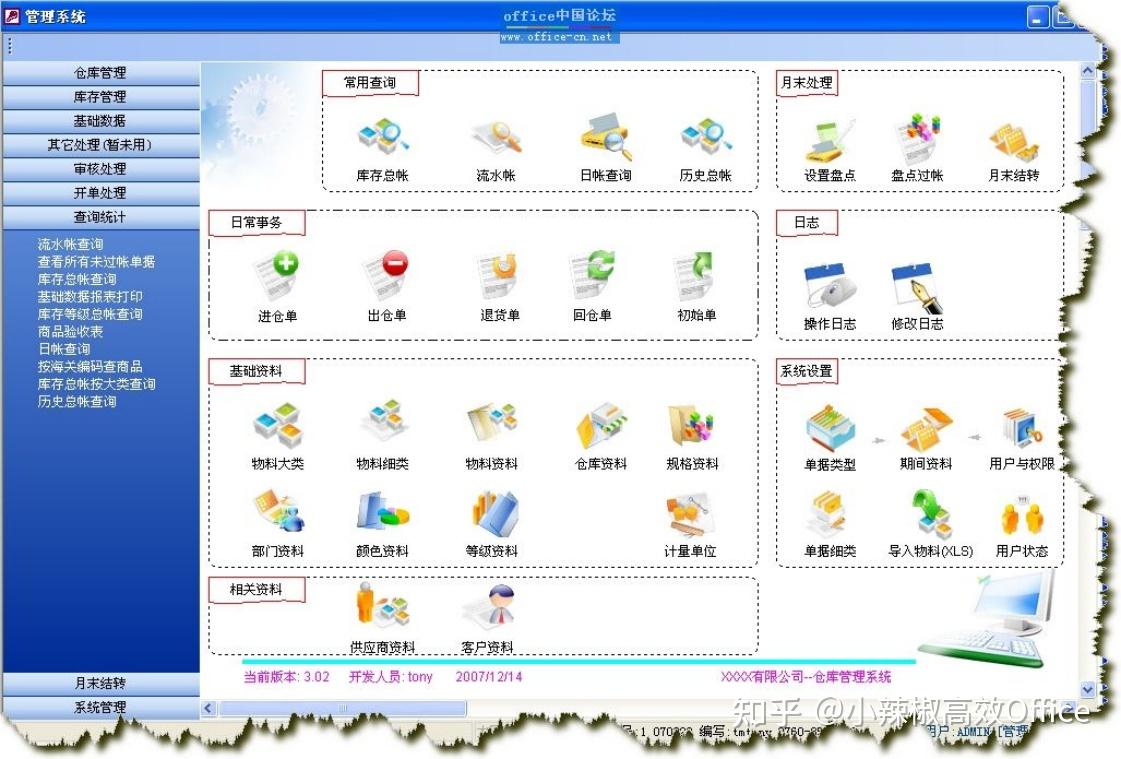Open the 修改日志 modification log icon
Screen dimensions: 1121x759
tap(915, 285)
